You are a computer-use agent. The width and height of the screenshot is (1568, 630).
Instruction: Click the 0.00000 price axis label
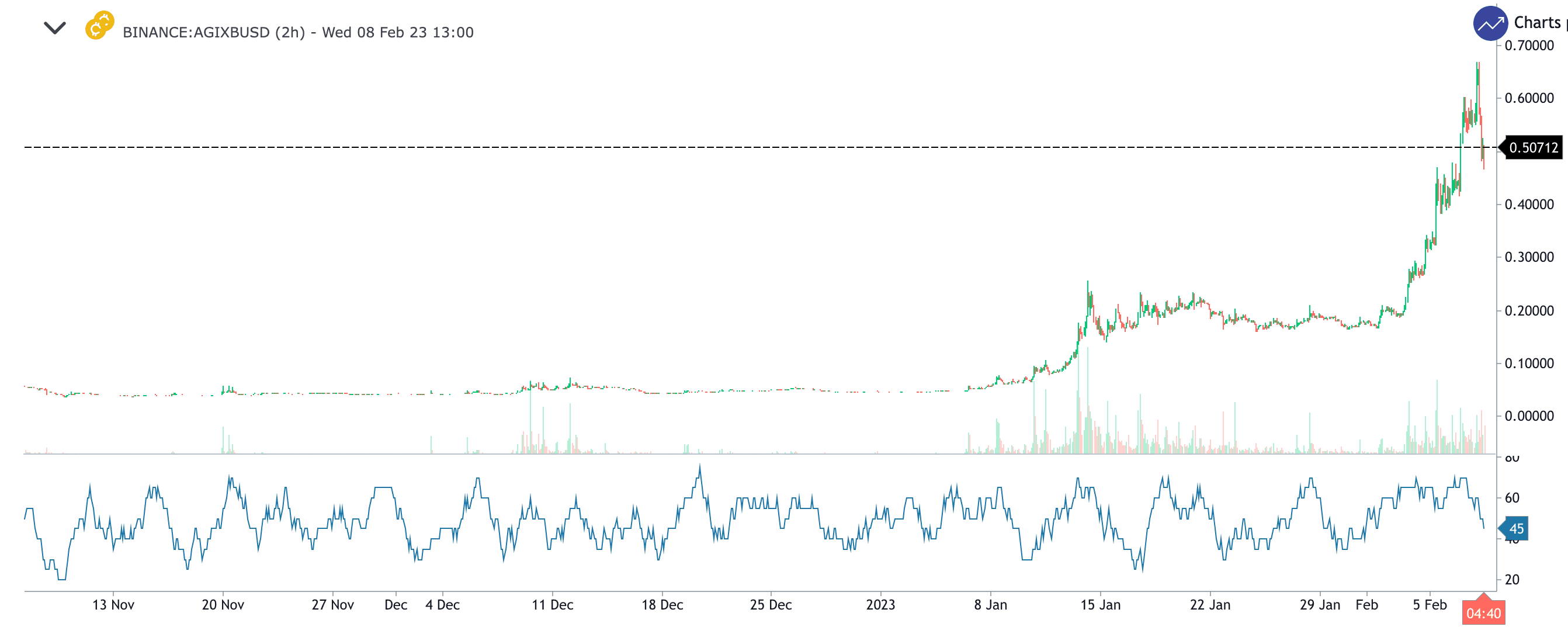(1528, 416)
